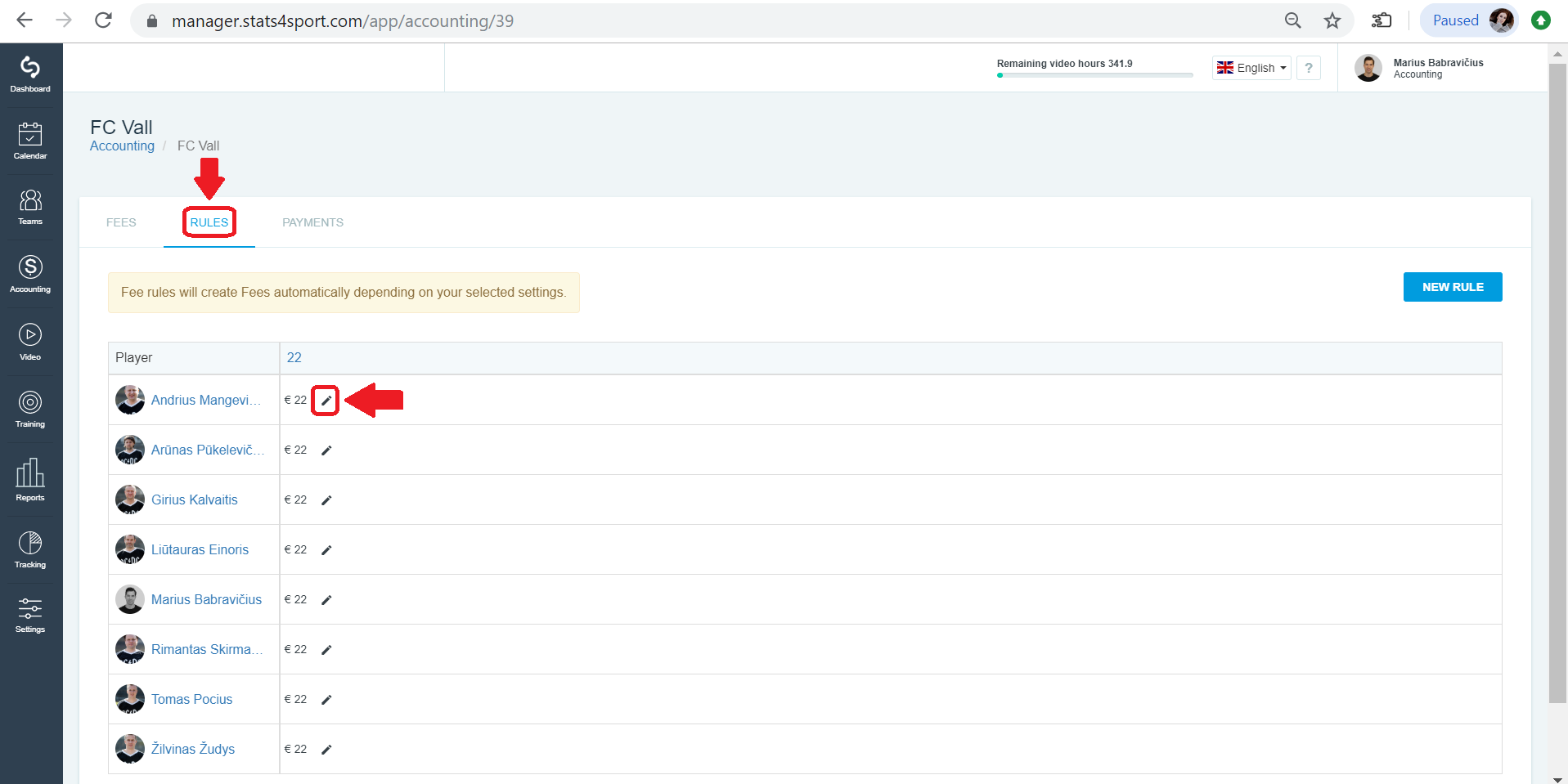The height and width of the screenshot is (784, 1568).
Task: Open Marius Babravičius user profile menu
Action: [1420, 68]
